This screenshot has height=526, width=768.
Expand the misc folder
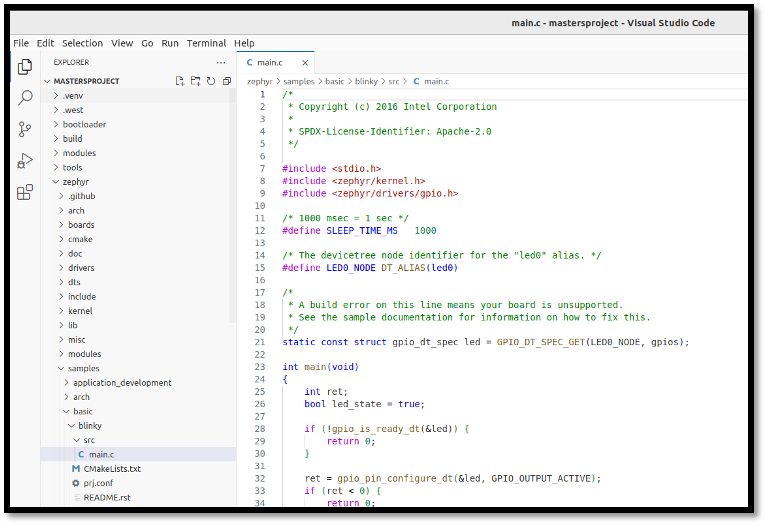[x=138, y=340]
